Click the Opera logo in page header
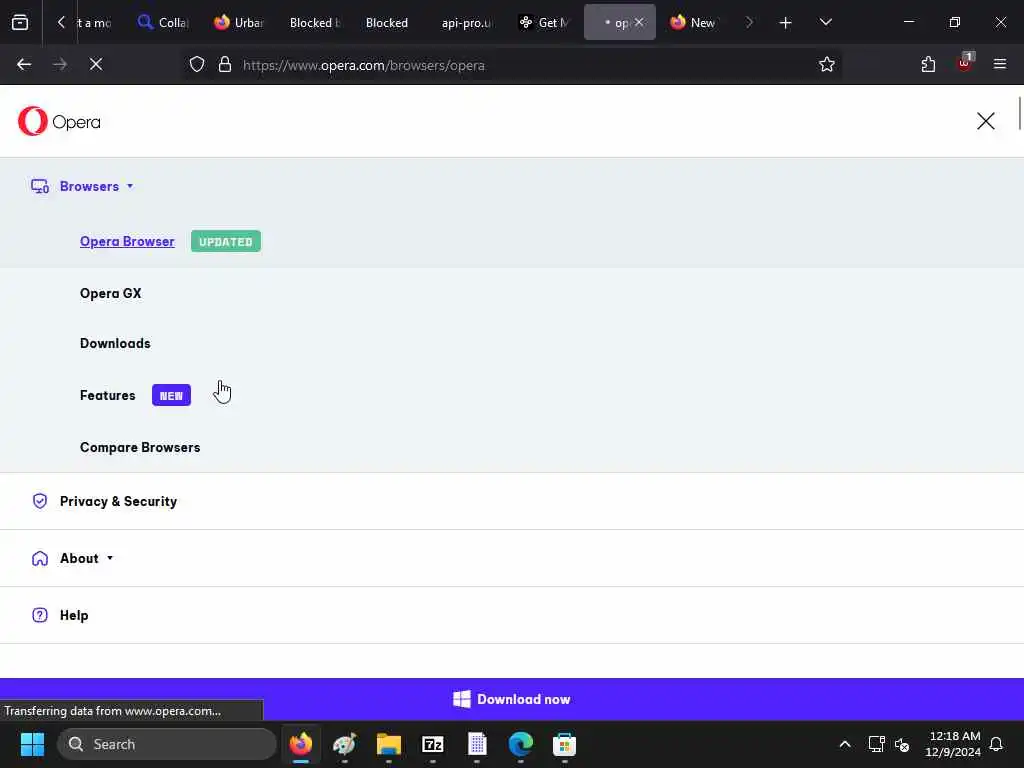The width and height of the screenshot is (1024, 768). tap(59, 121)
